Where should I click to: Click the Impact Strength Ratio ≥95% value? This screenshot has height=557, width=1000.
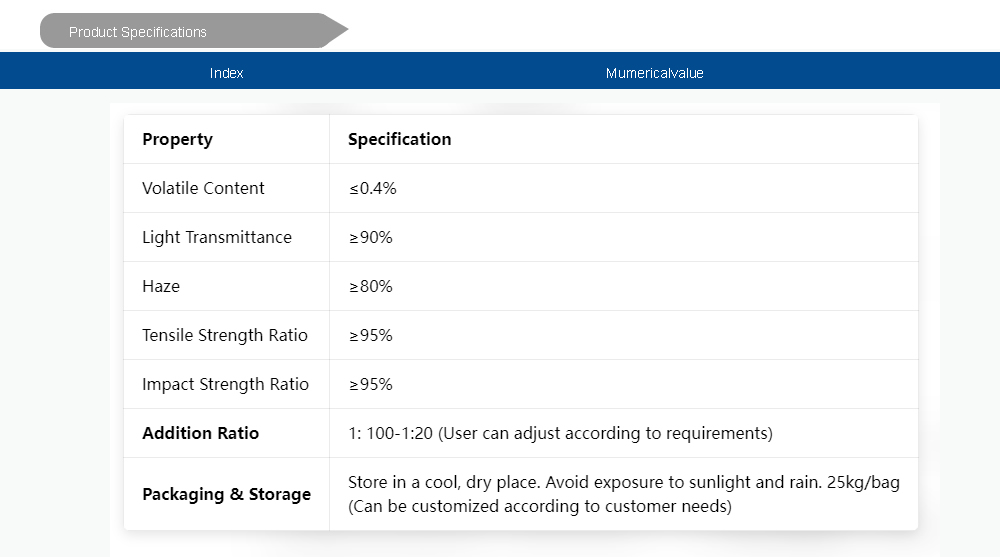coord(370,384)
